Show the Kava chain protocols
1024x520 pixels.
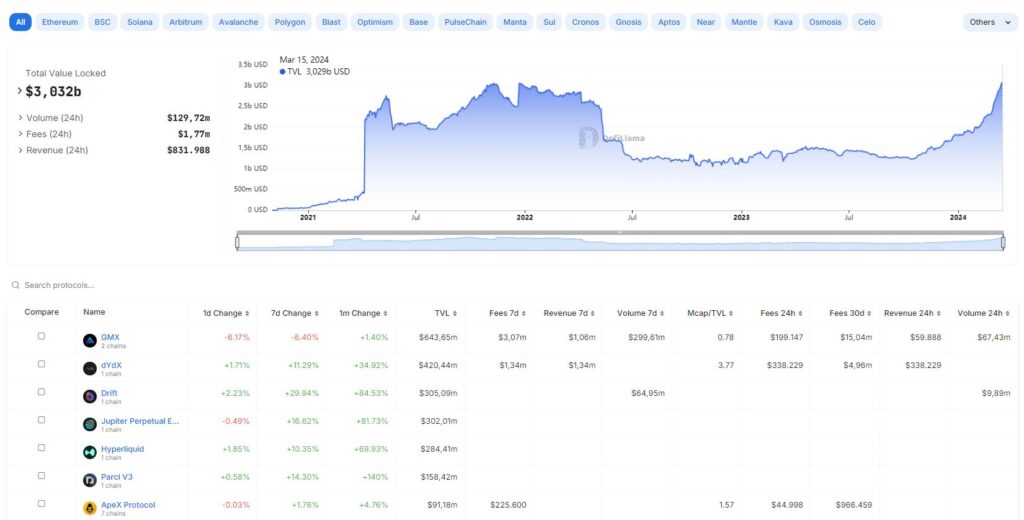[x=783, y=22]
